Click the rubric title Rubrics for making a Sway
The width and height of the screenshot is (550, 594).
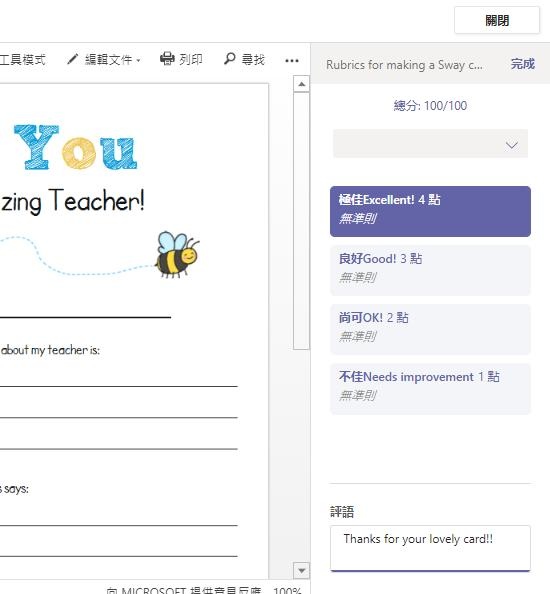tap(404, 65)
